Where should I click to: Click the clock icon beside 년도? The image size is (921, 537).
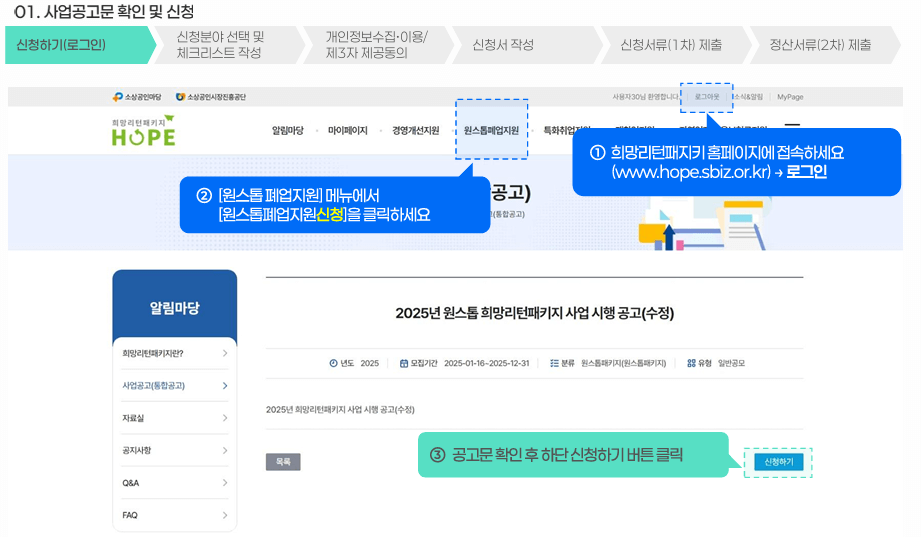[334, 363]
